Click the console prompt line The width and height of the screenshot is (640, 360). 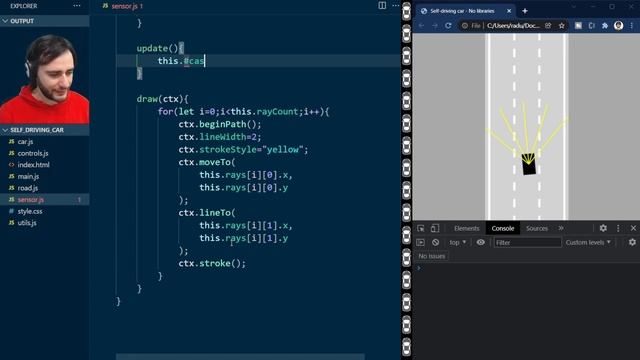click(526, 268)
